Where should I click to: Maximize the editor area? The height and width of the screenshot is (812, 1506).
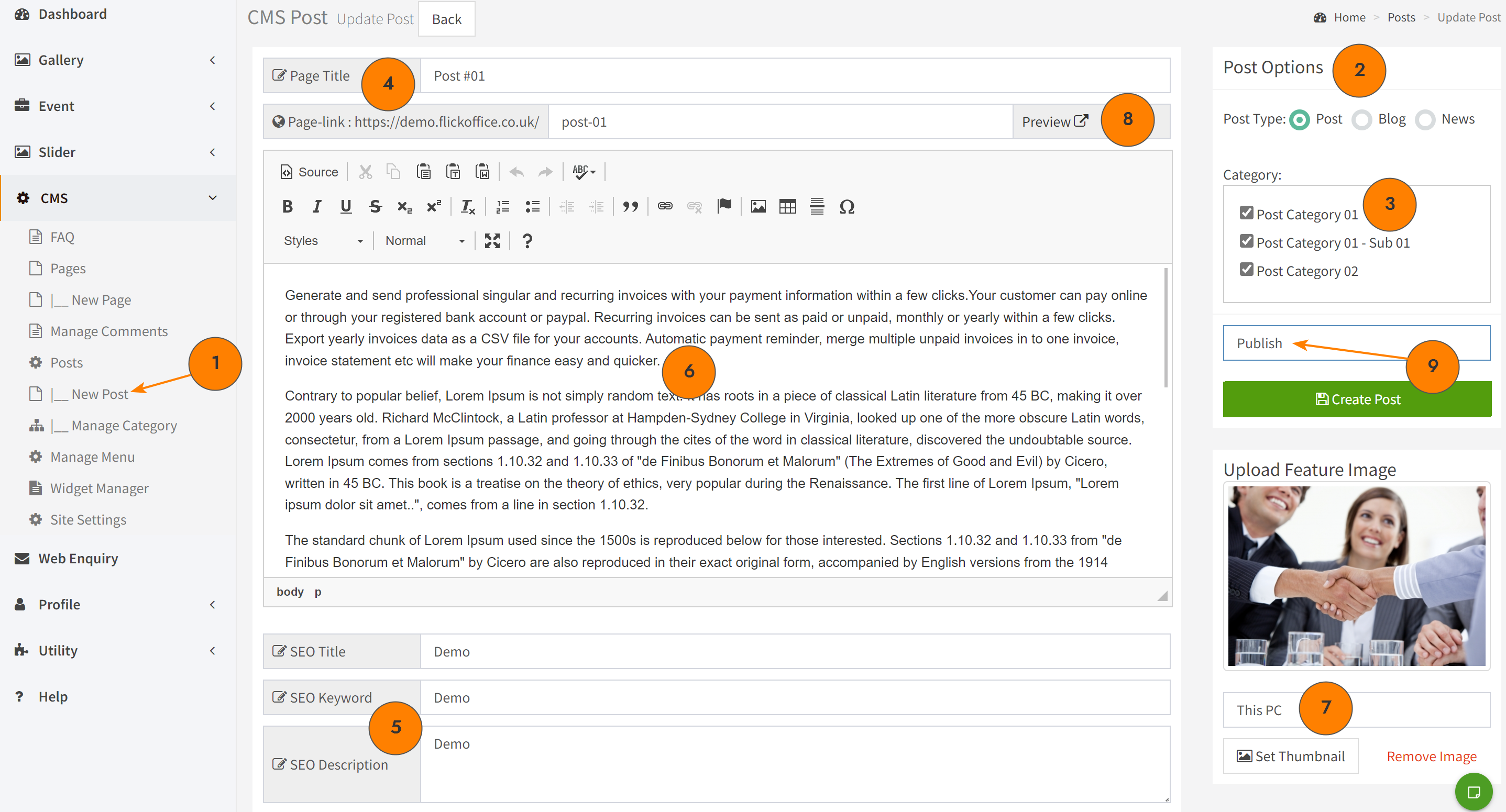pos(492,241)
